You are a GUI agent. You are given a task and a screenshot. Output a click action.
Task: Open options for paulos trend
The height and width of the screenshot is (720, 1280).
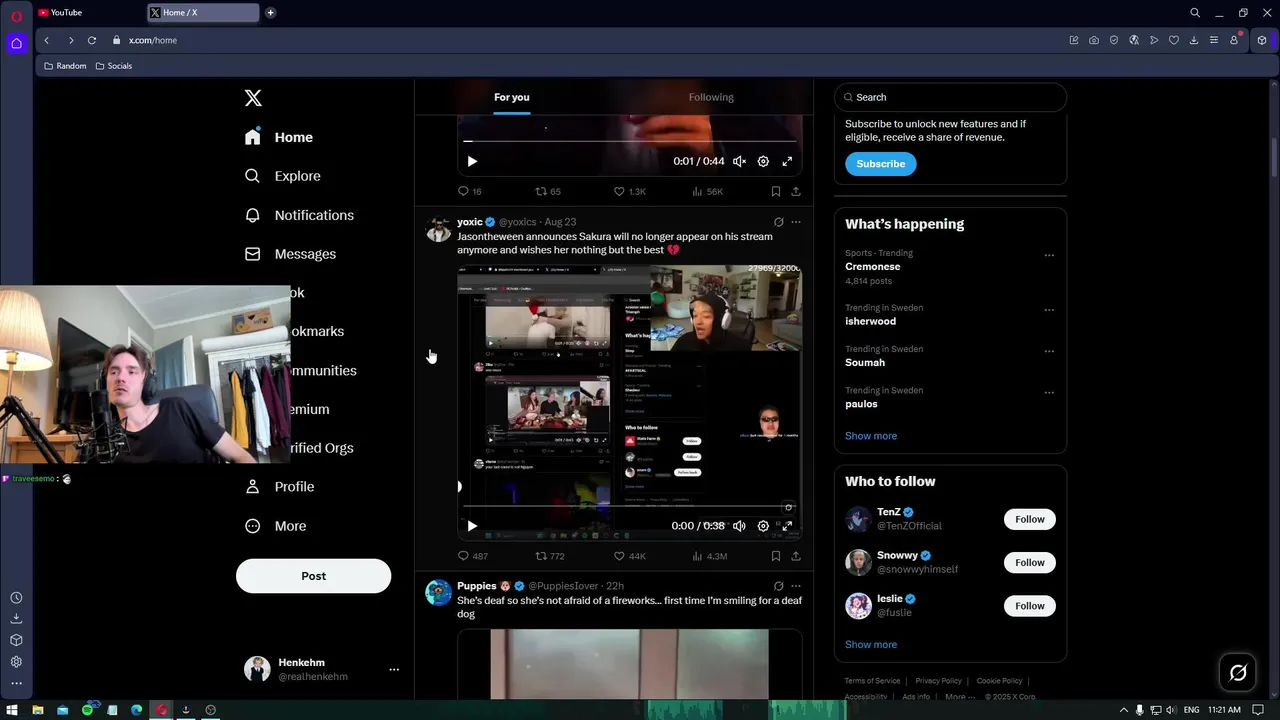click(1049, 392)
